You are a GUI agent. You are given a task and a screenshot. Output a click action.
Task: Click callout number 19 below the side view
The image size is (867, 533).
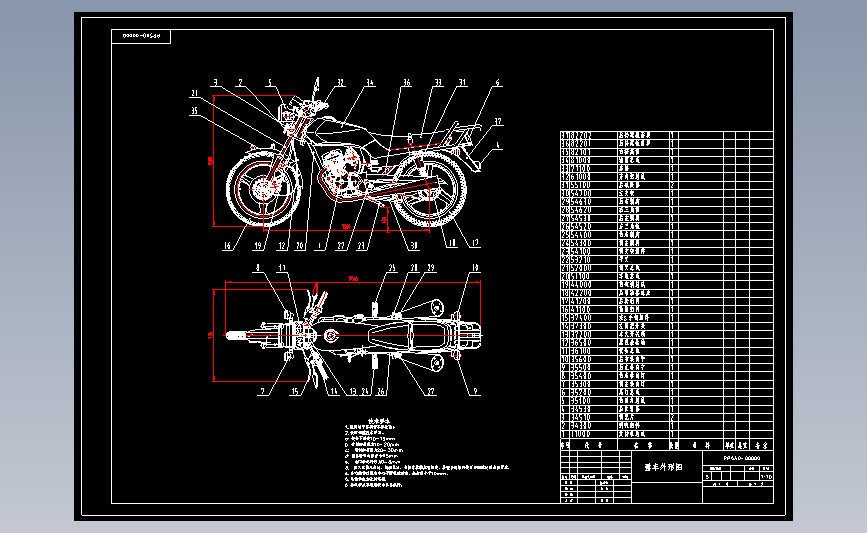pyautogui.click(x=258, y=245)
